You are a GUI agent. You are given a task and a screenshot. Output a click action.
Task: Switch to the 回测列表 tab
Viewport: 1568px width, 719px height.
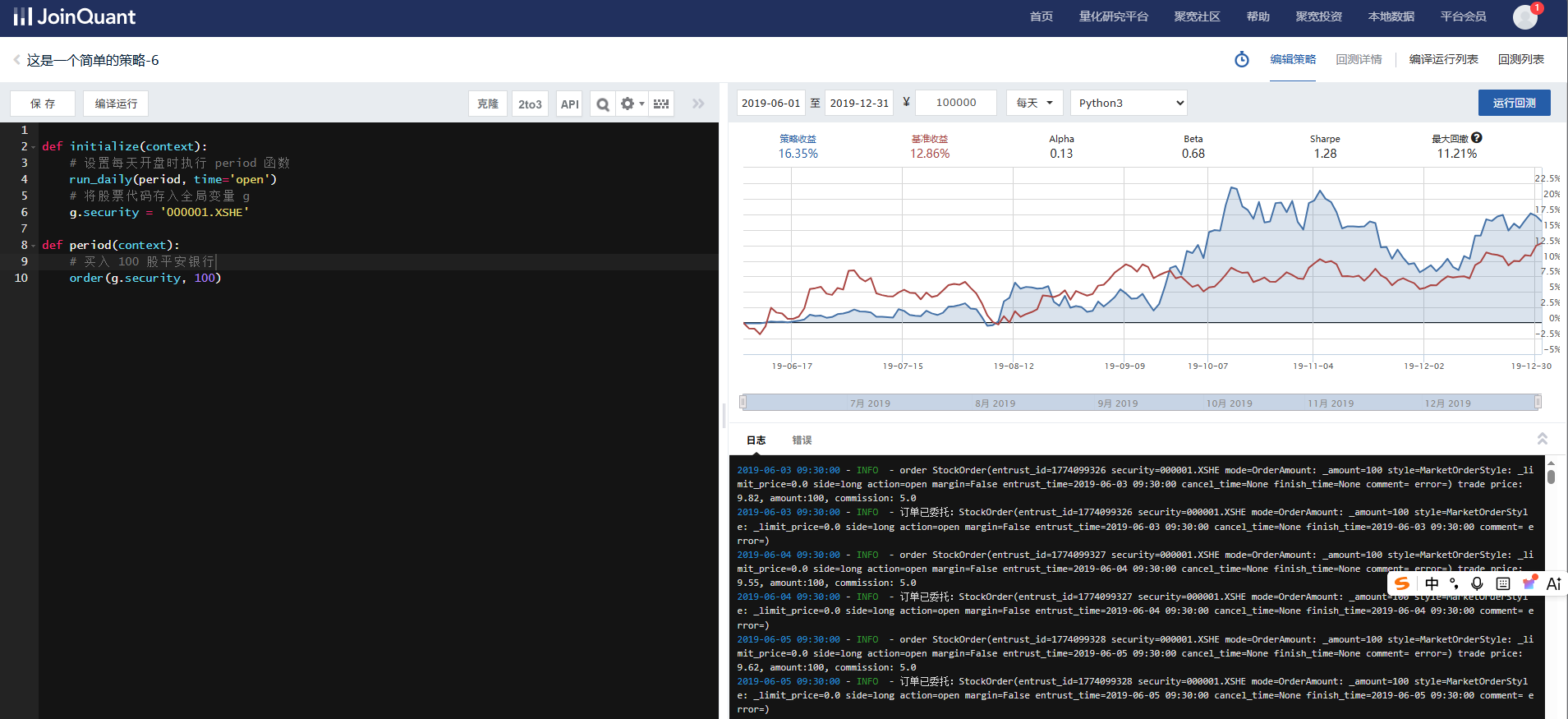1520,59
